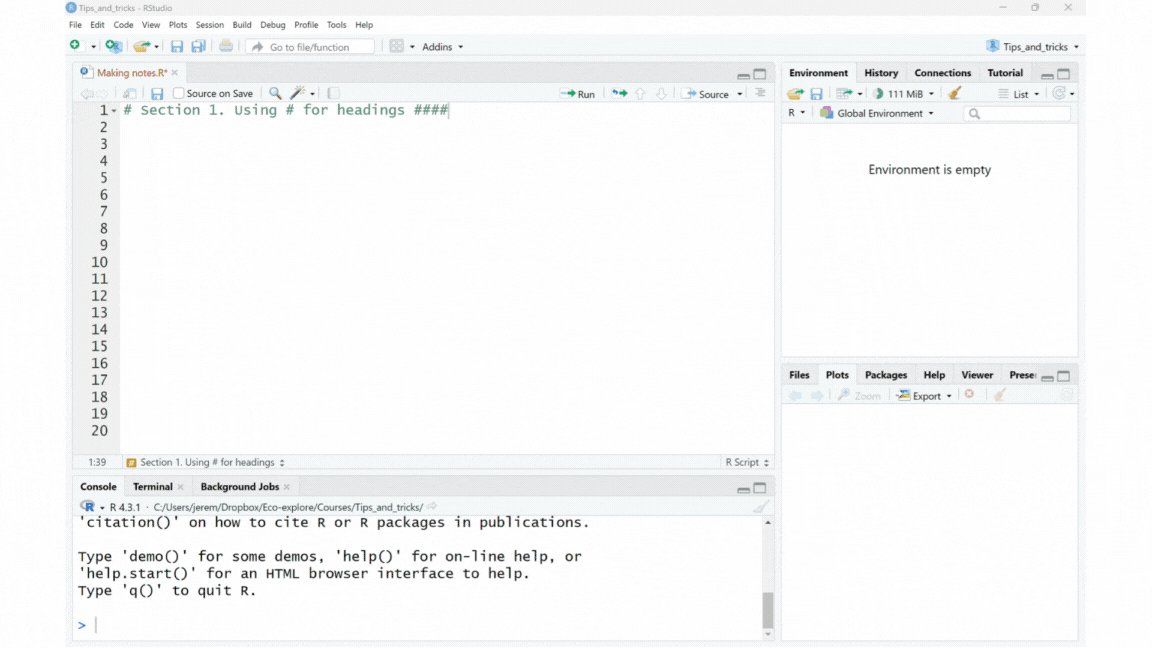
Task: Click the Print icon in main toolbar
Action: (226, 46)
